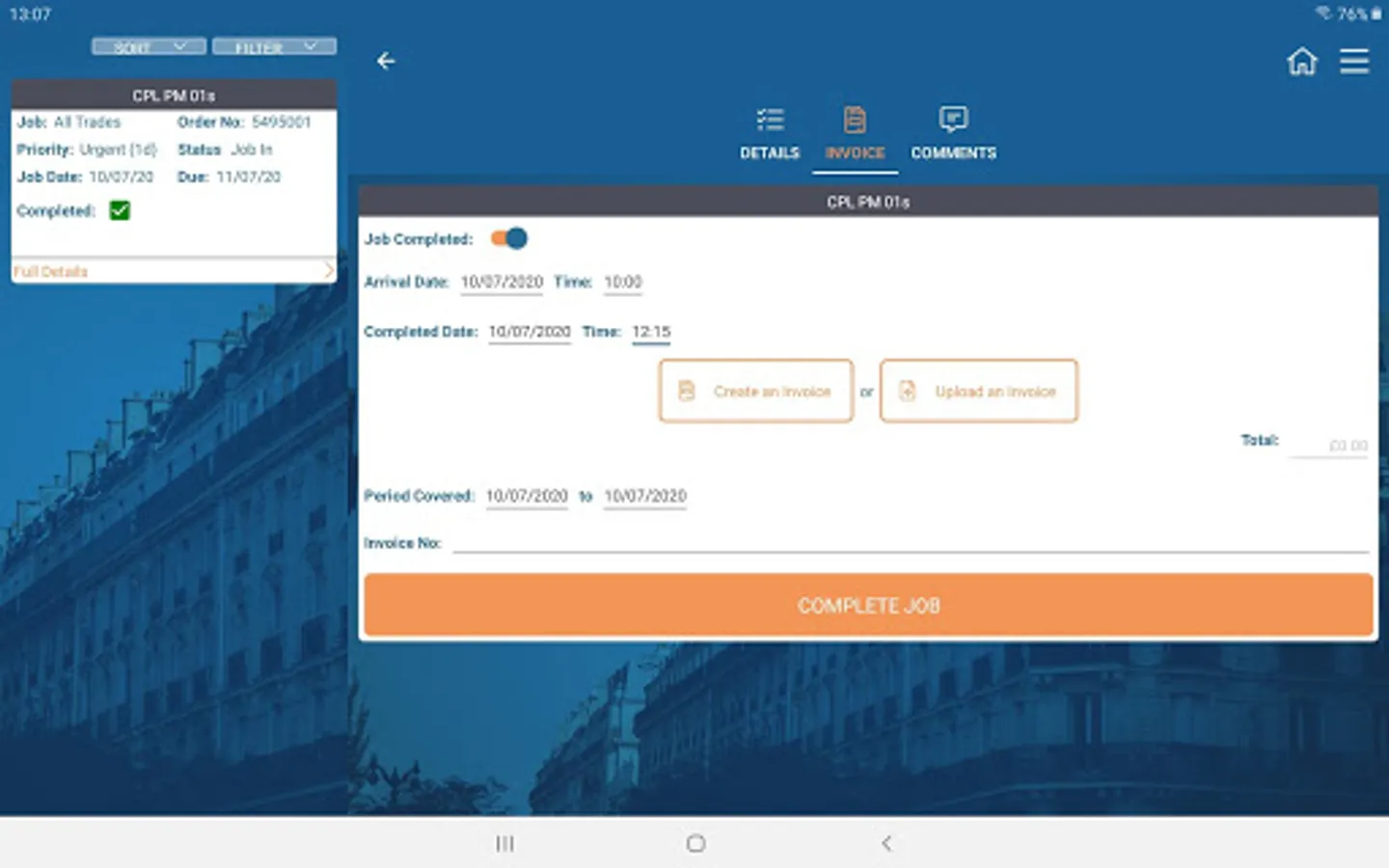Click the document icon in Create an Invoice
The image size is (1389, 868).
tap(687, 391)
